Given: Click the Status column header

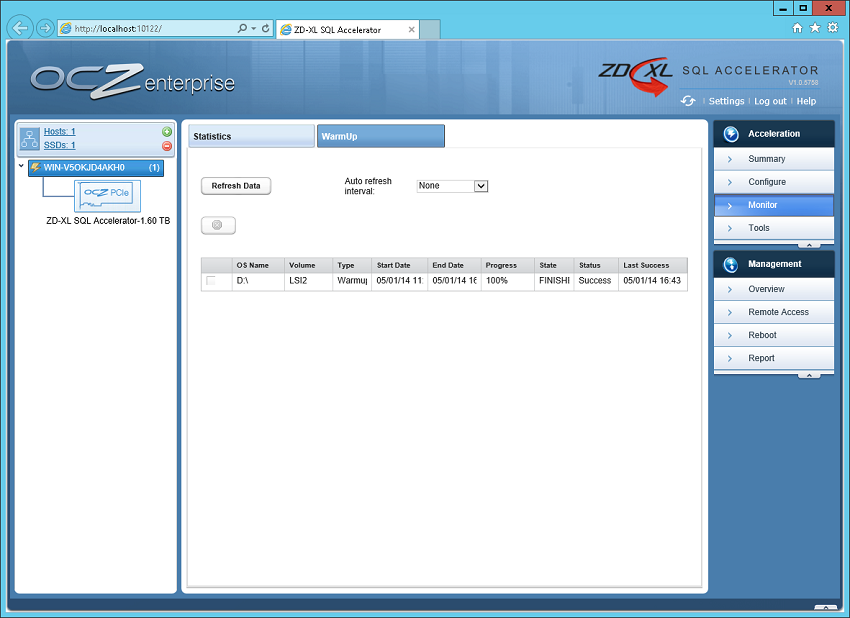Looking at the screenshot, I should pyautogui.click(x=596, y=265).
